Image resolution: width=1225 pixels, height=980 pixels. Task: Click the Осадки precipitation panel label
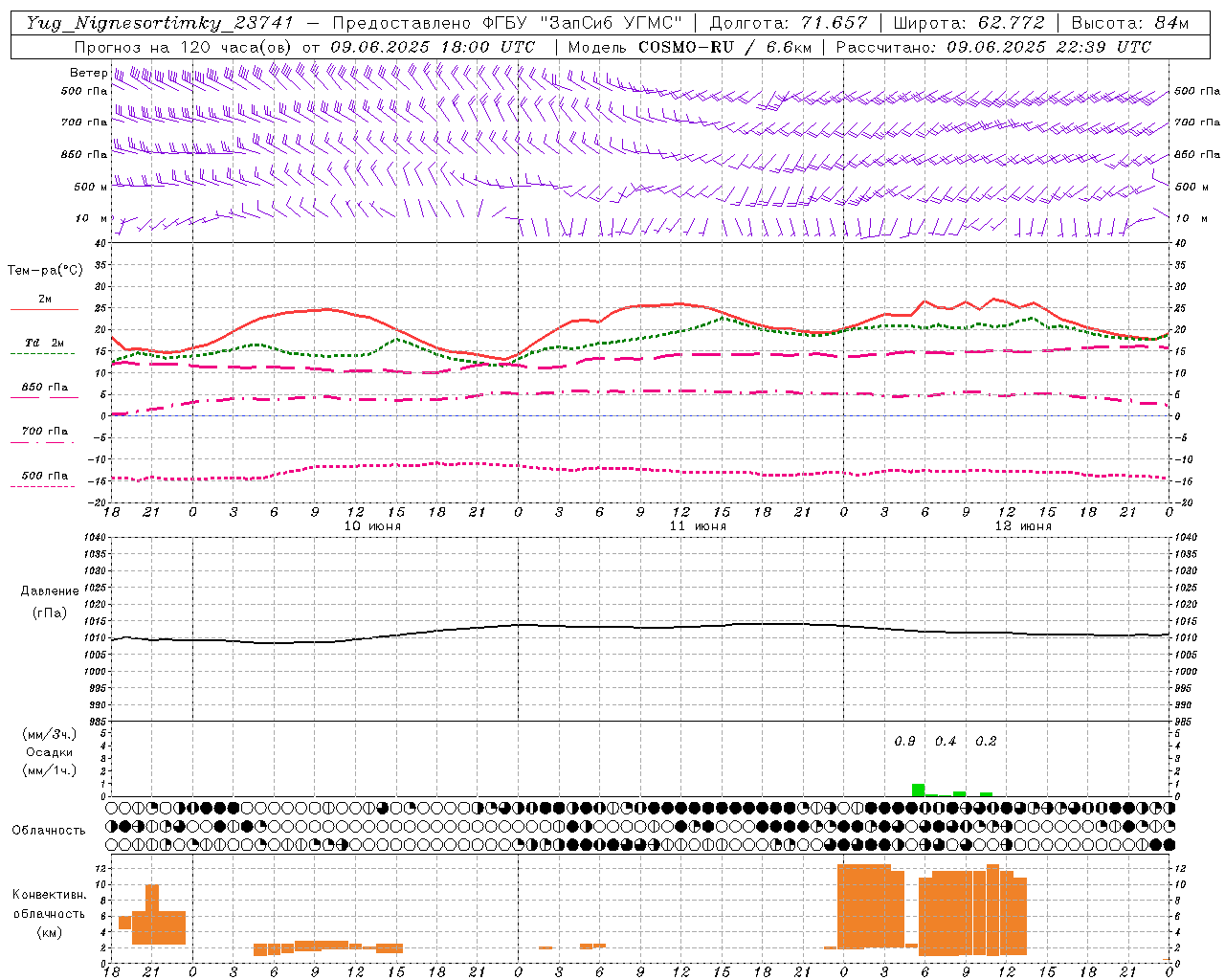[x=50, y=752]
